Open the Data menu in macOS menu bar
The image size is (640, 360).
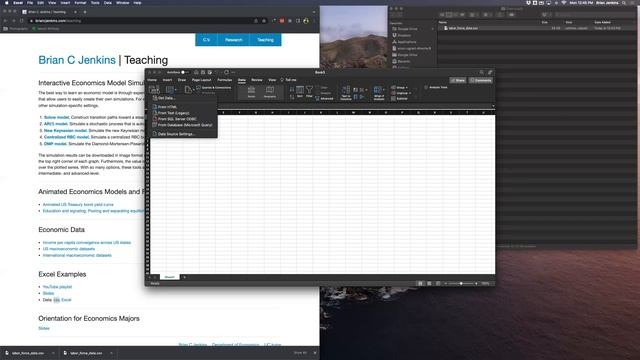[x=108, y=3]
